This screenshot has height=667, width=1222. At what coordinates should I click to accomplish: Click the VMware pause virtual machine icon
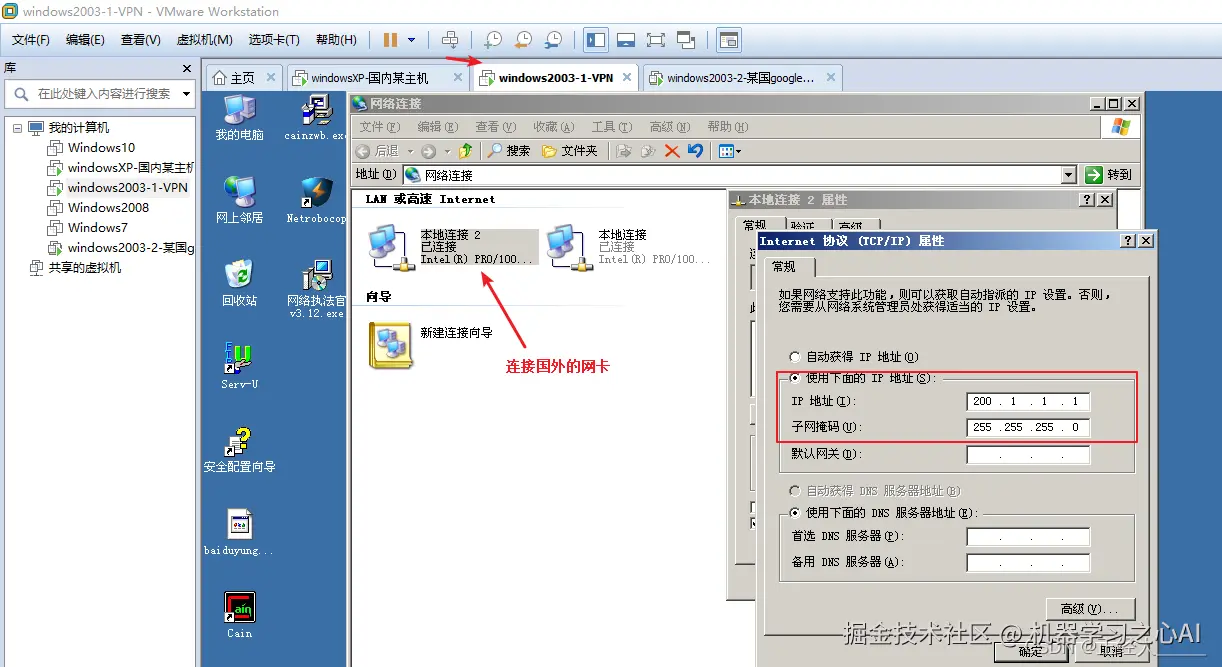pos(390,40)
